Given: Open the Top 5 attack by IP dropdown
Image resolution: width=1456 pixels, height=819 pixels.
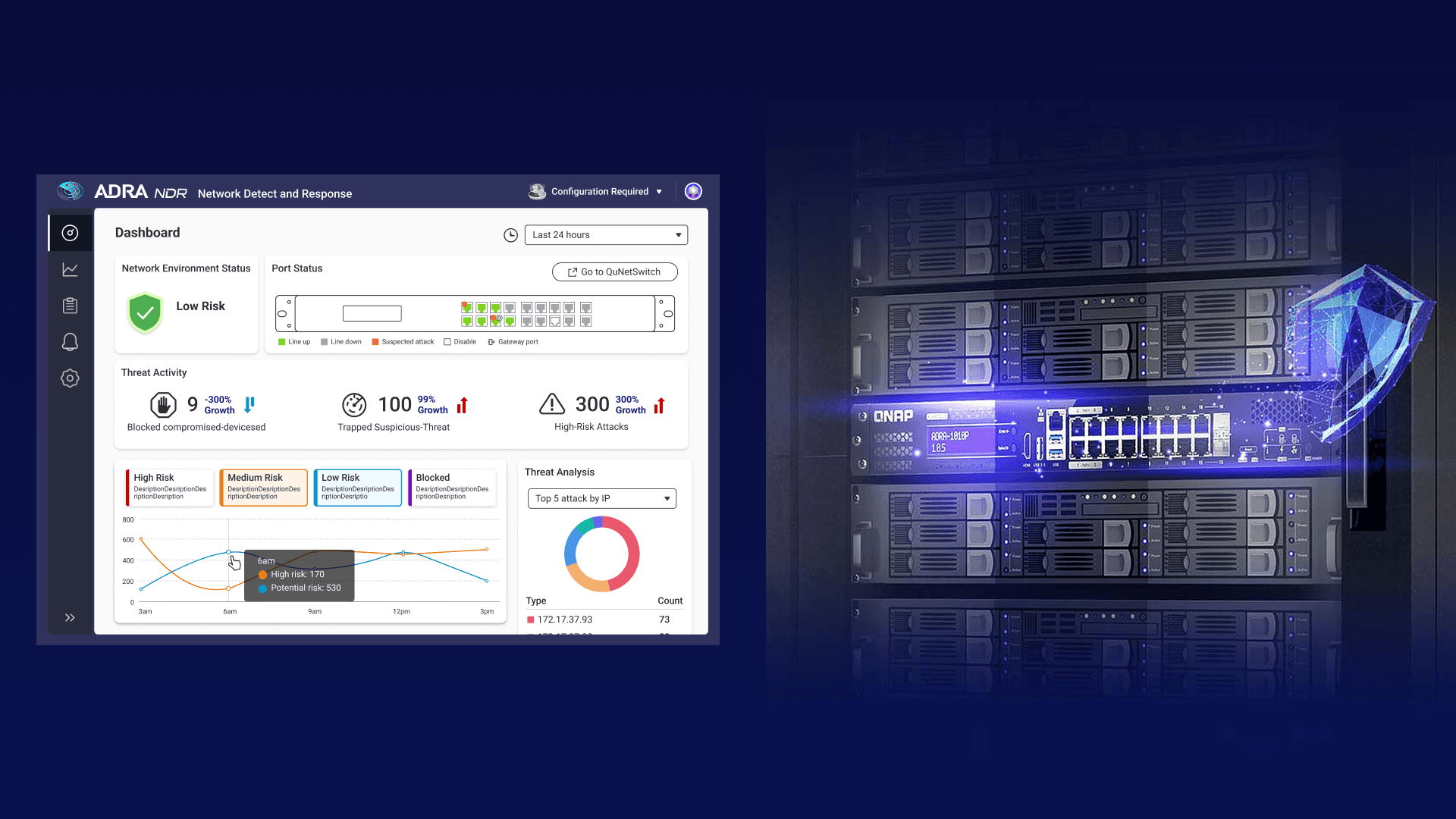Looking at the screenshot, I should pos(602,498).
